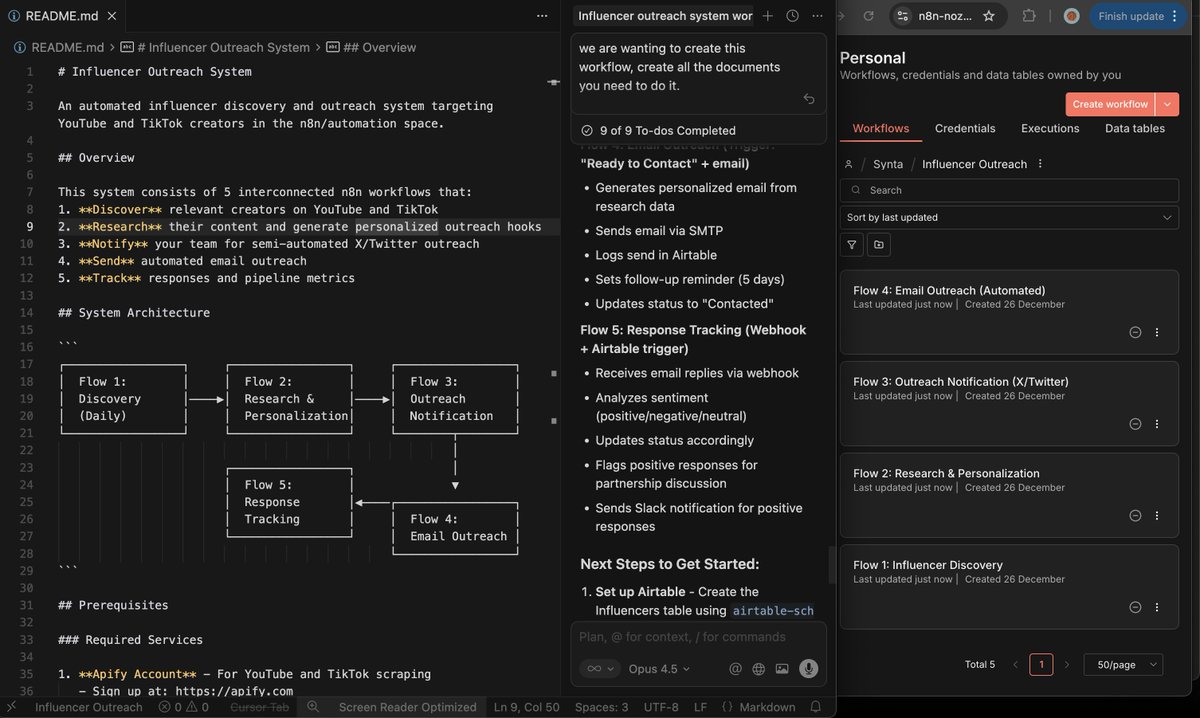Image resolution: width=1200 pixels, height=718 pixels.
Task: Open Opus 4.5 model selector
Action: 659,669
